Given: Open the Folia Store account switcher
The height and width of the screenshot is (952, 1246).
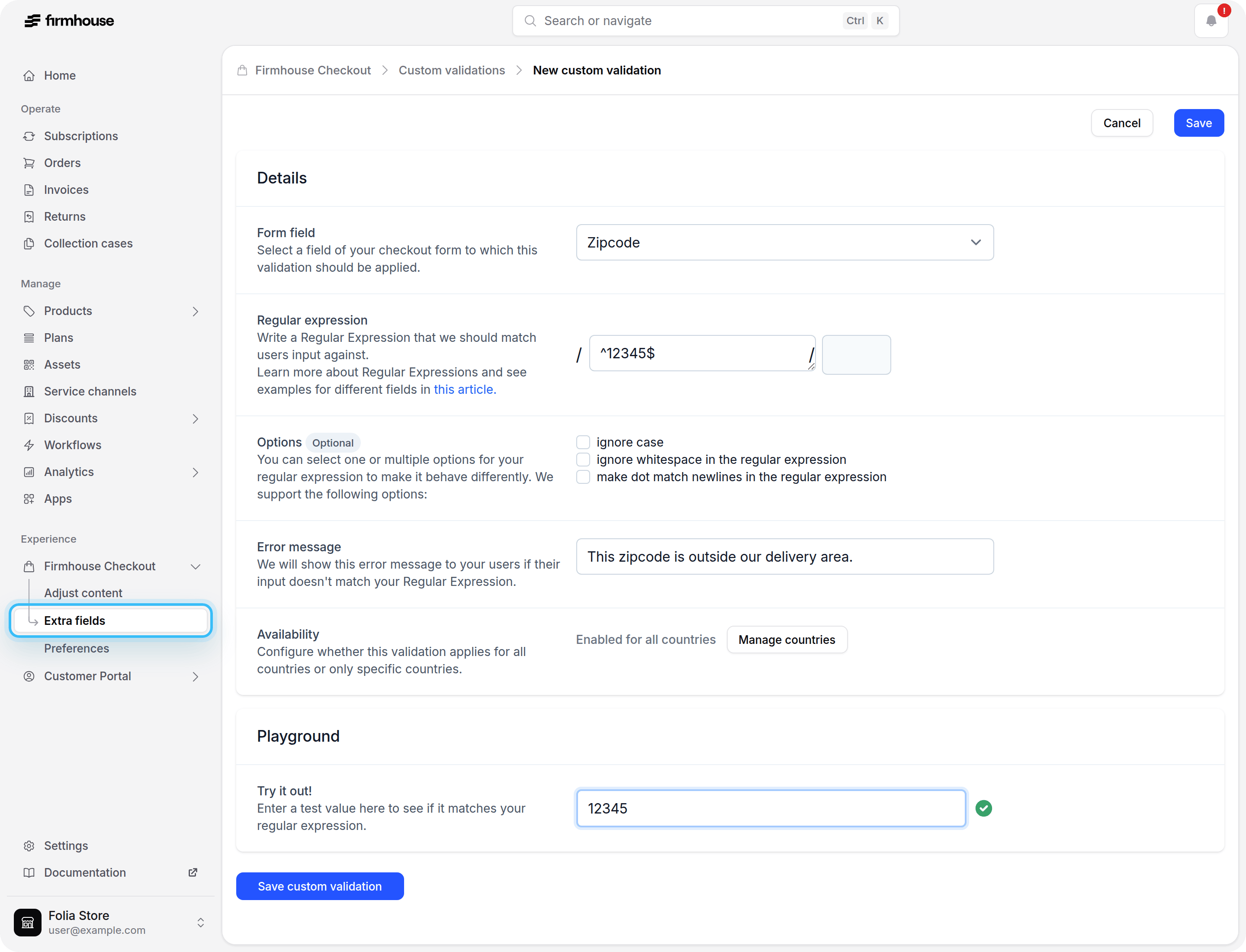Looking at the screenshot, I should point(201,923).
